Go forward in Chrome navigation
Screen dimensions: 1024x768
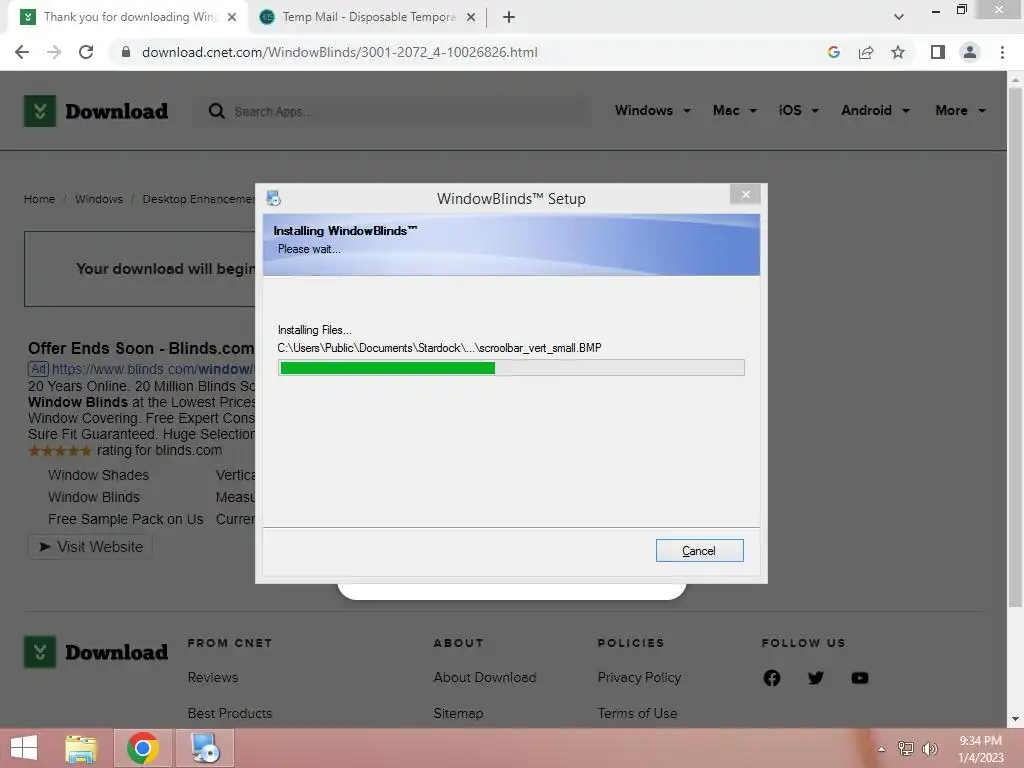click(x=54, y=52)
